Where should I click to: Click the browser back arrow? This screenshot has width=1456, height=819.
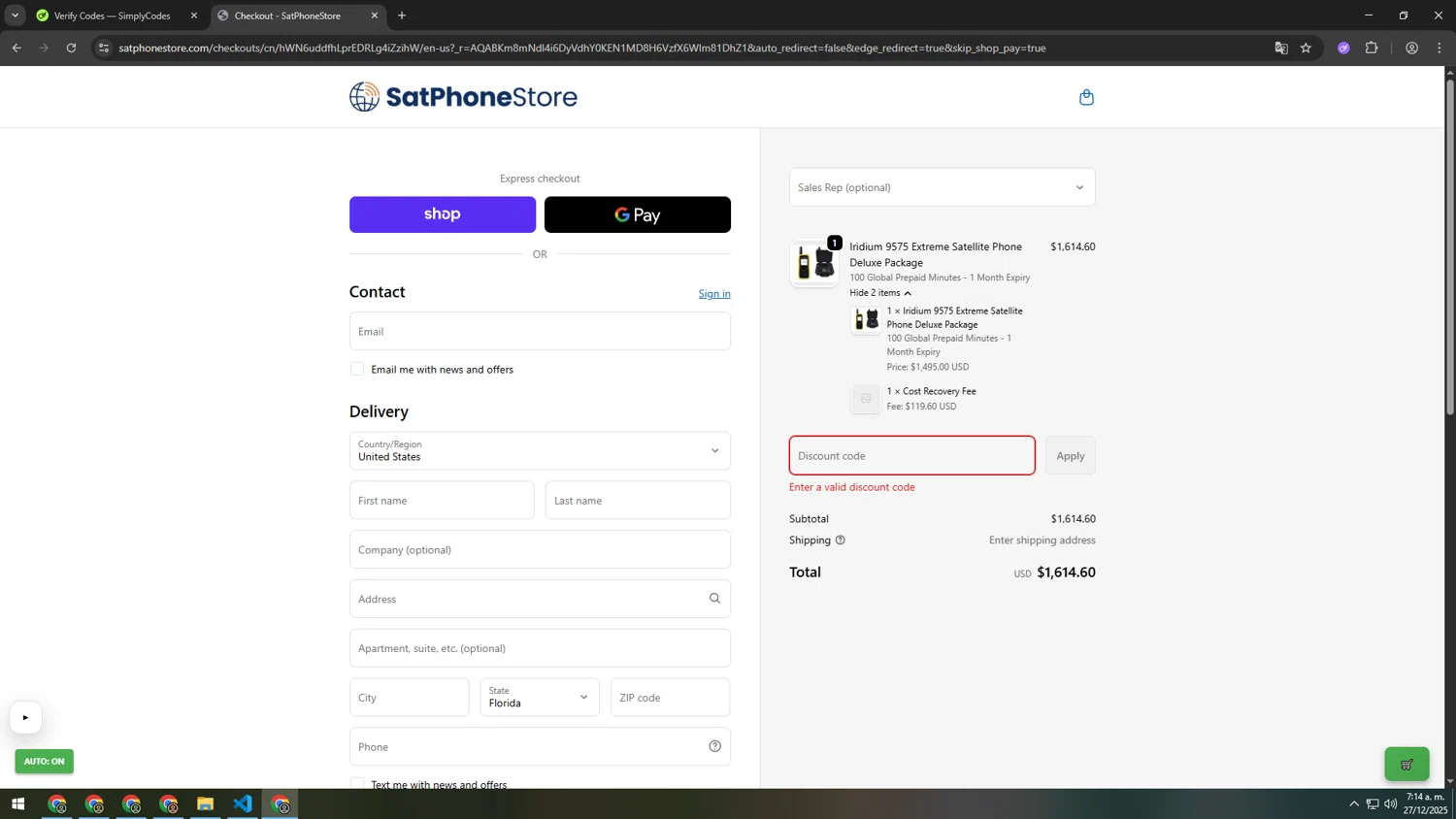point(17,48)
